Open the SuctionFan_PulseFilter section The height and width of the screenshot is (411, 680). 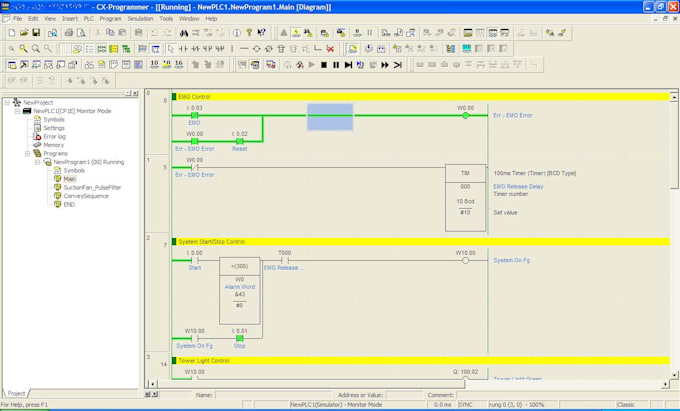tap(92, 187)
